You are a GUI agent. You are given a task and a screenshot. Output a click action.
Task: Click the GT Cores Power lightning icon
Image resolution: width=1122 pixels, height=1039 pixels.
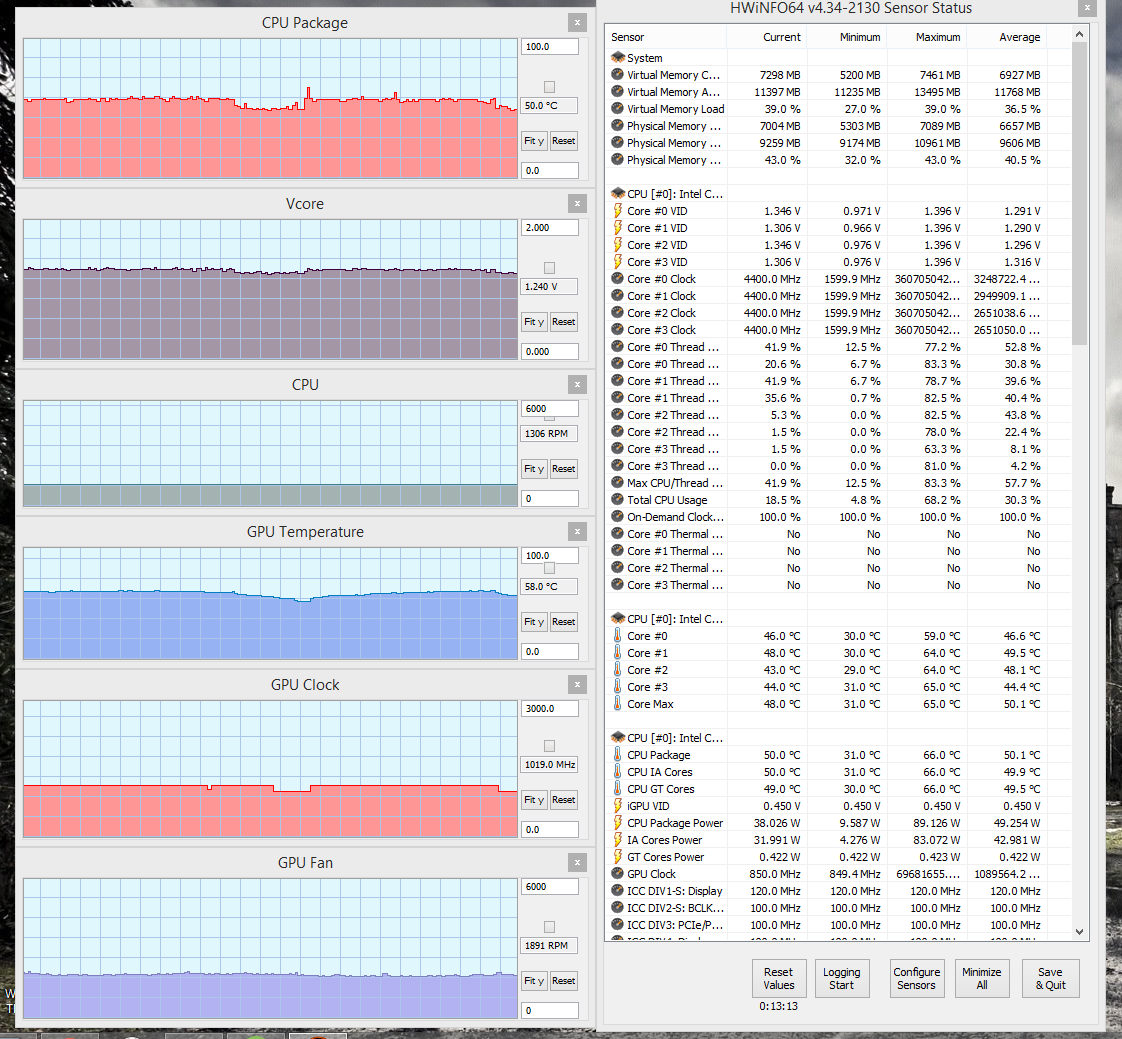point(618,857)
